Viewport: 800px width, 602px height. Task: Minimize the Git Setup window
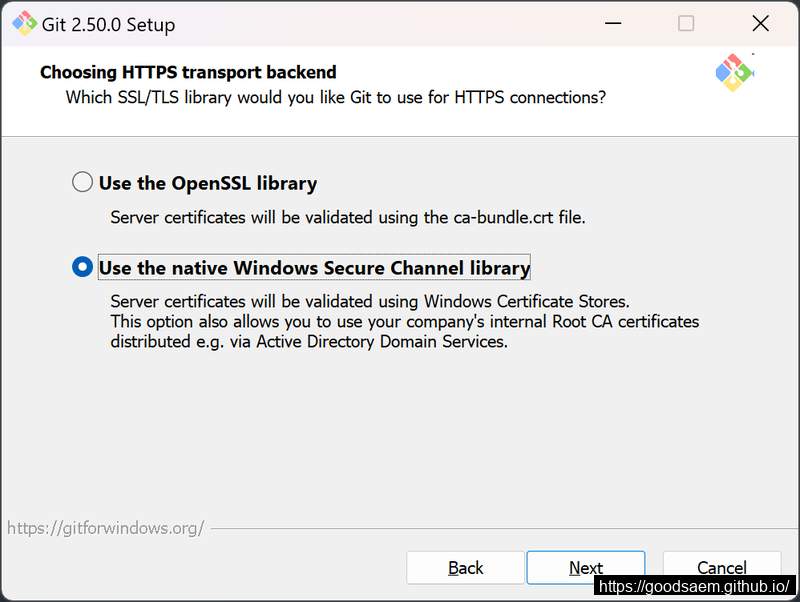[613, 23]
